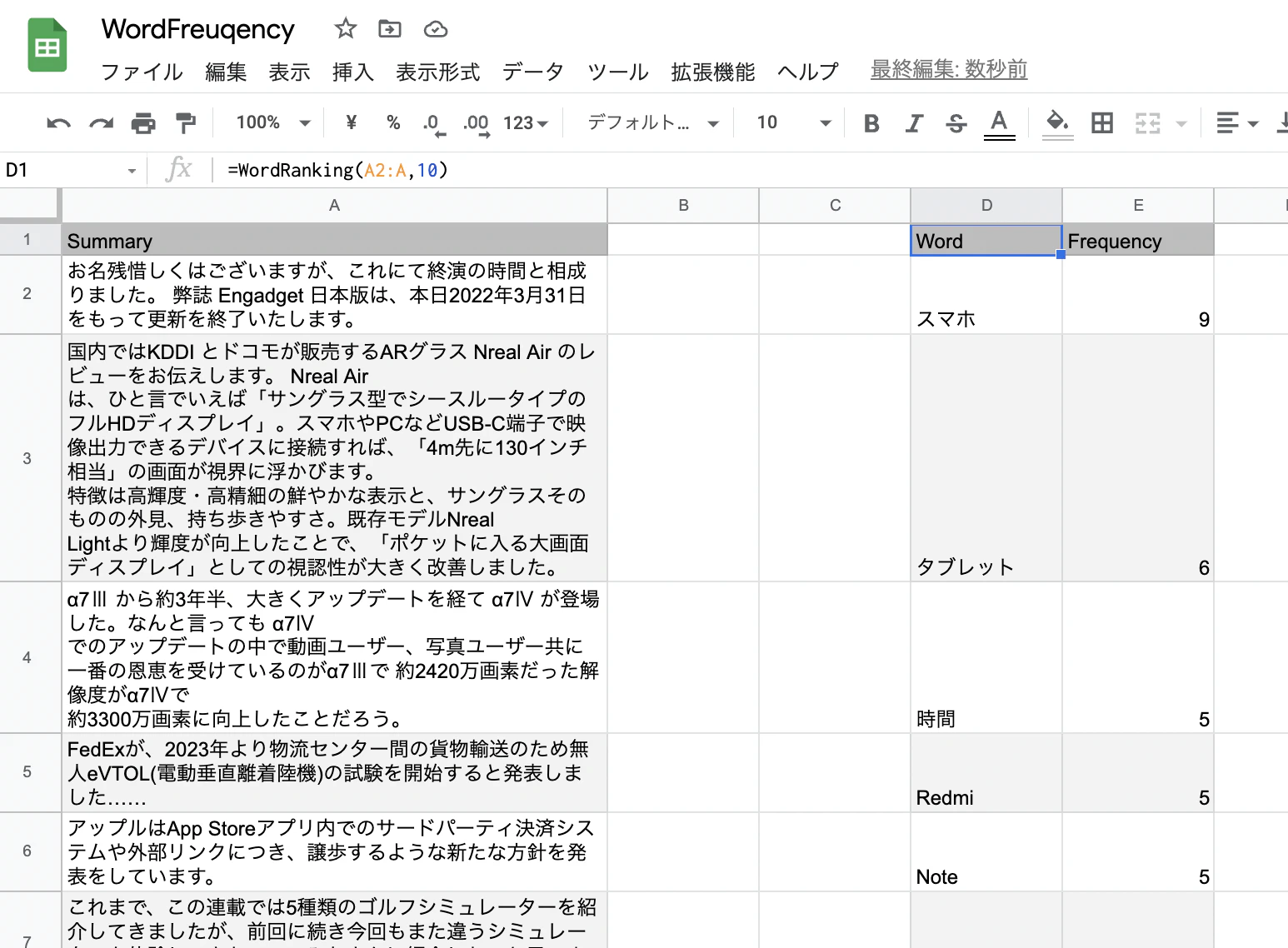Open the ヘルプ menu
This screenshot has width=1288, height=948.
click(x=807, y=72)
